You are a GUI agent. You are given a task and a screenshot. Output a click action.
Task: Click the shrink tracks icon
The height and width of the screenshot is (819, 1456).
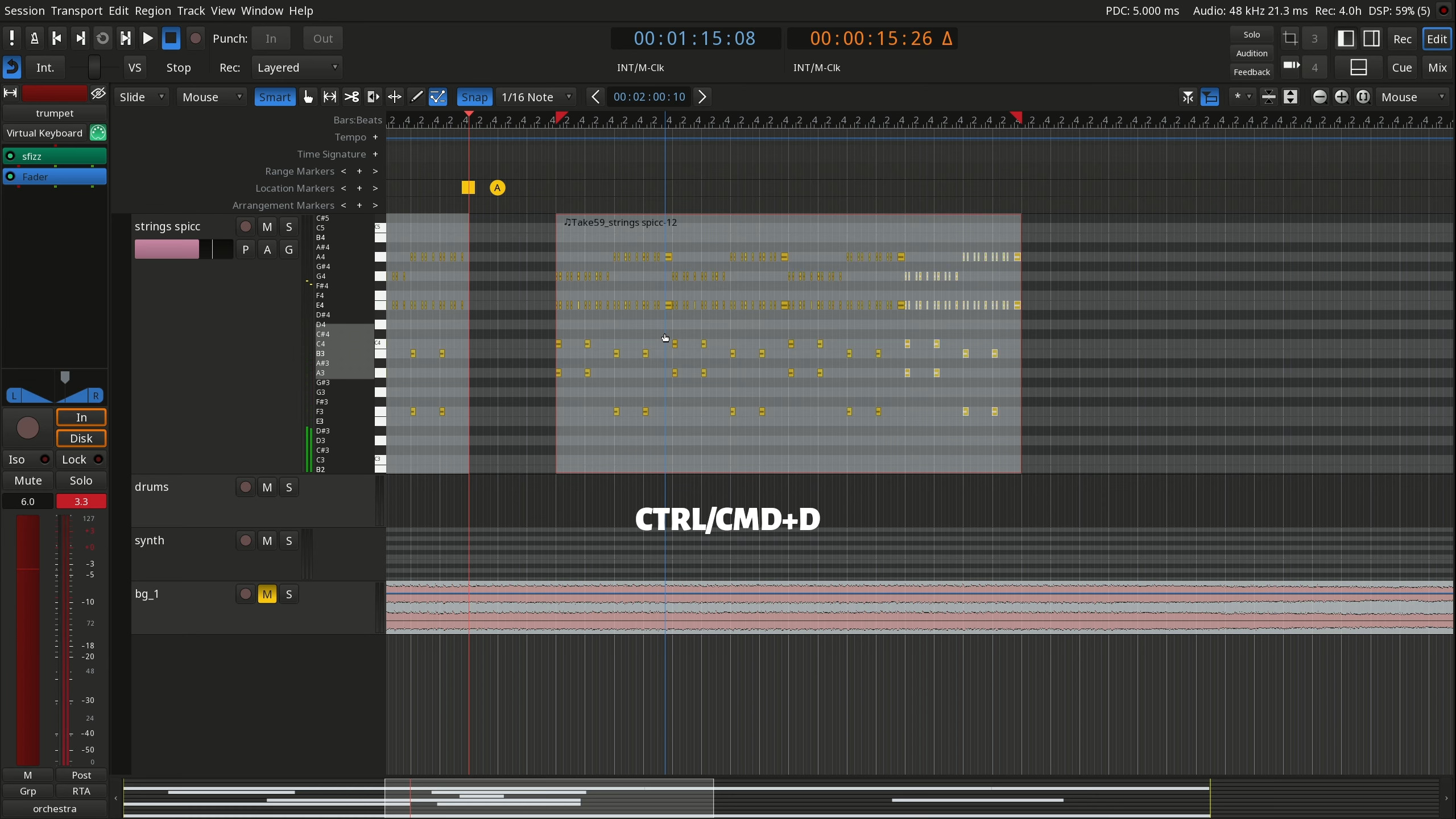1269,97
